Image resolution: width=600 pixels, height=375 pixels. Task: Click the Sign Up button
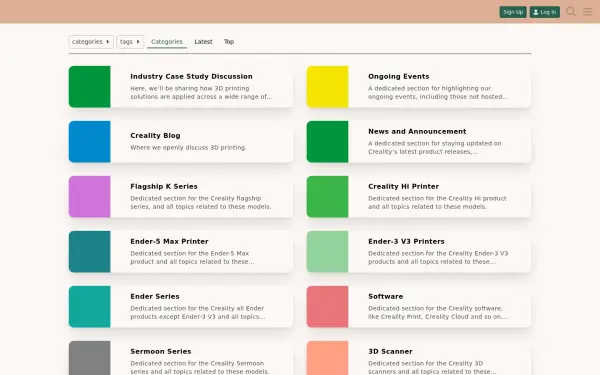513,12
